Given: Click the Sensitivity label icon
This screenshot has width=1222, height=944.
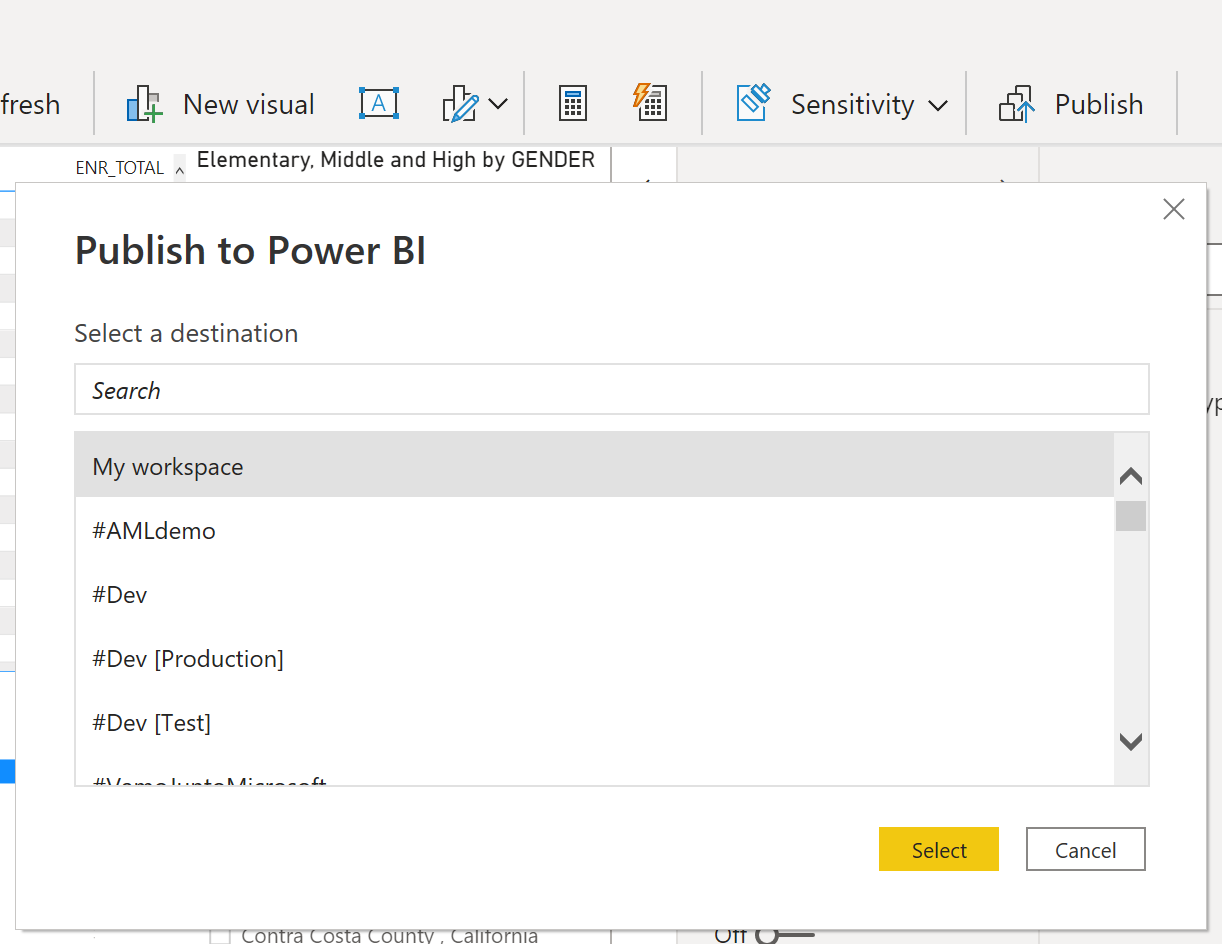Looking at the screenshot, I should tap(755, 103).
